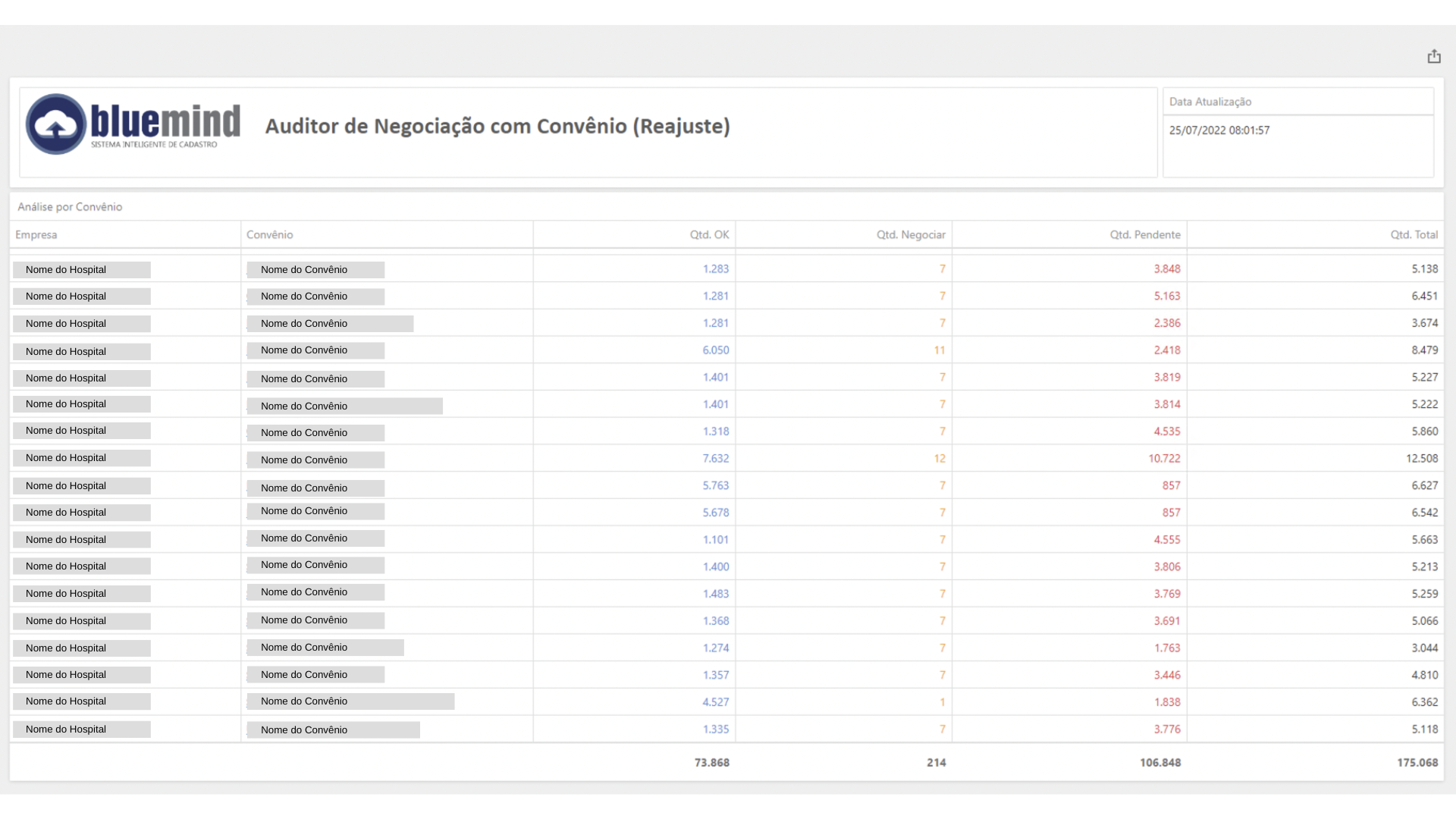This screenshot has width=1456, height=819.
Task: Select the Qtd. OK value 7.632
Action: (715, 459)
